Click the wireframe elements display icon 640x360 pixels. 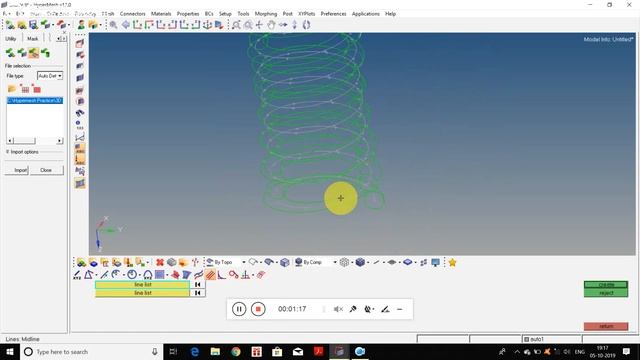point(344,262)
